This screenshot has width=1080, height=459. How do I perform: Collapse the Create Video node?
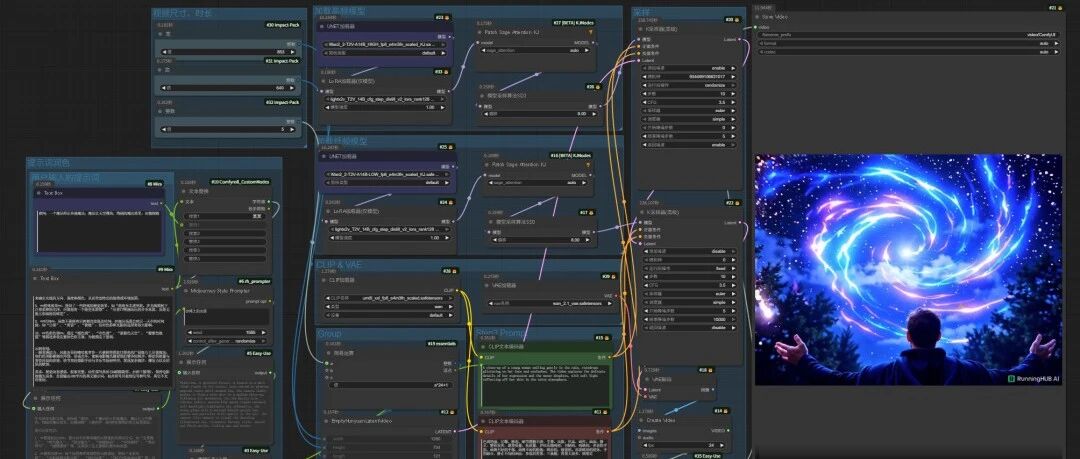click(642, 420)
